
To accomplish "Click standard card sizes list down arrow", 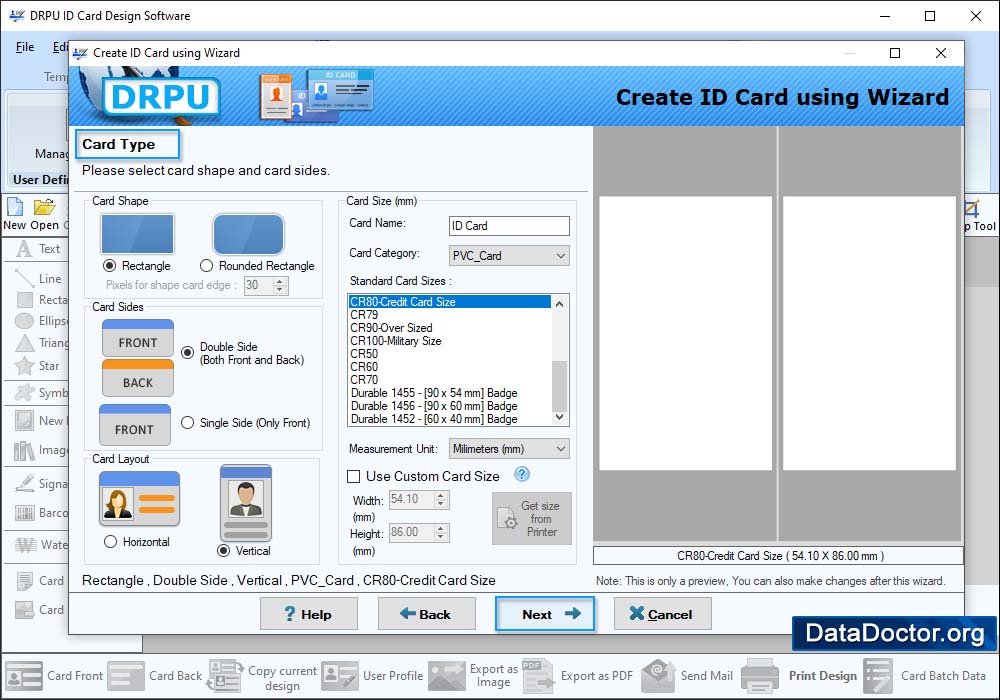I will click(559, 417).
